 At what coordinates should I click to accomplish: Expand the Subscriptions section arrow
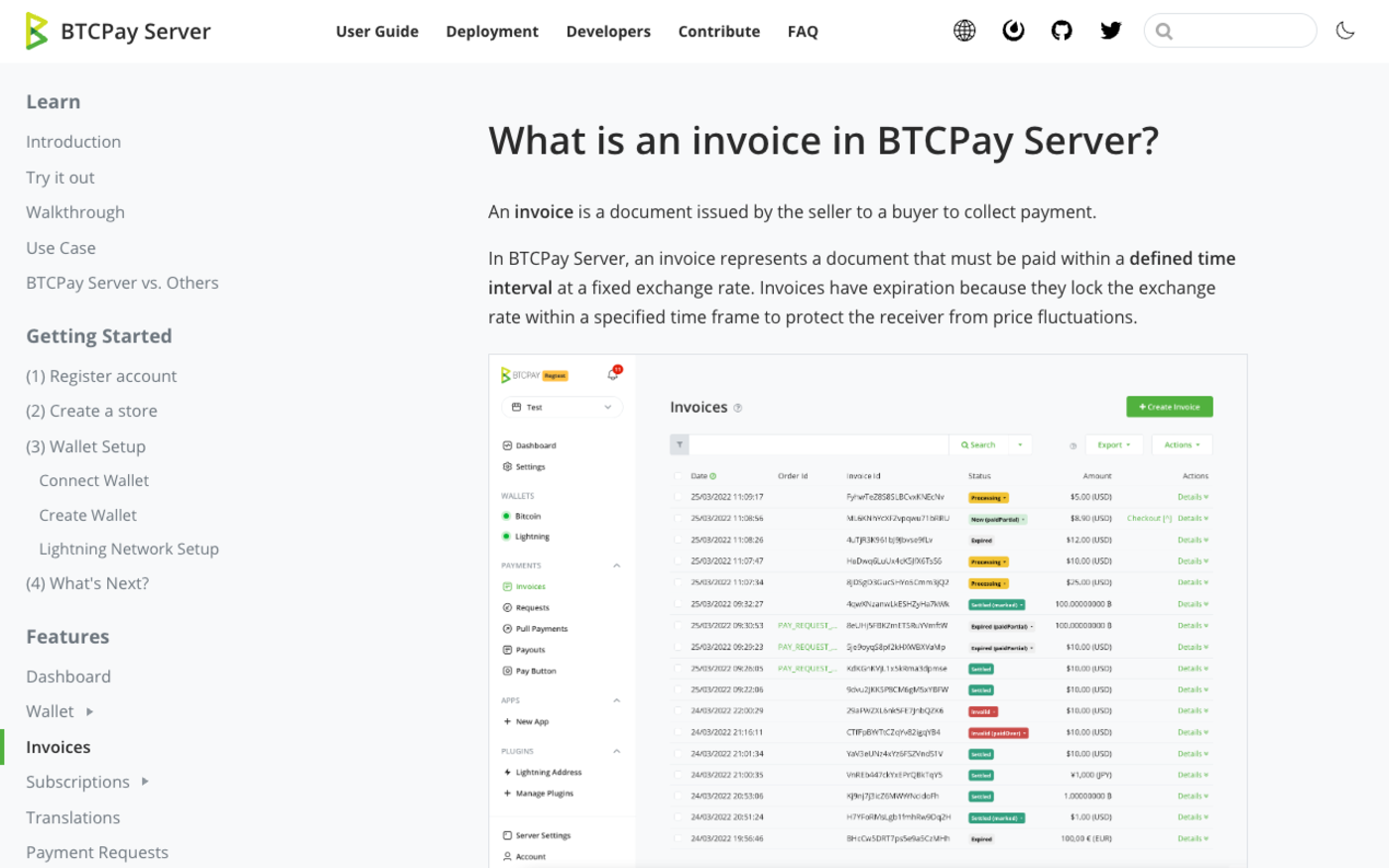tap(145, 782)
